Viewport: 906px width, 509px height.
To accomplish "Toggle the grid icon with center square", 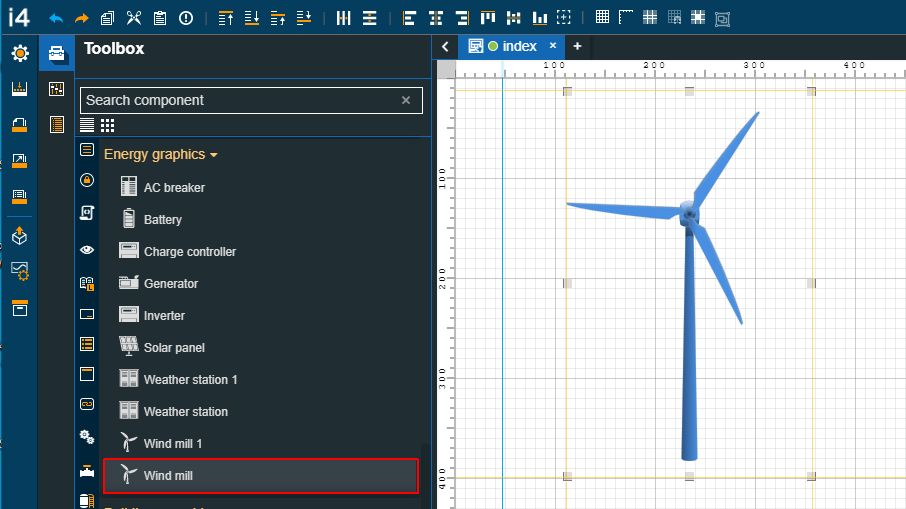I will click(x=698, y=17).
